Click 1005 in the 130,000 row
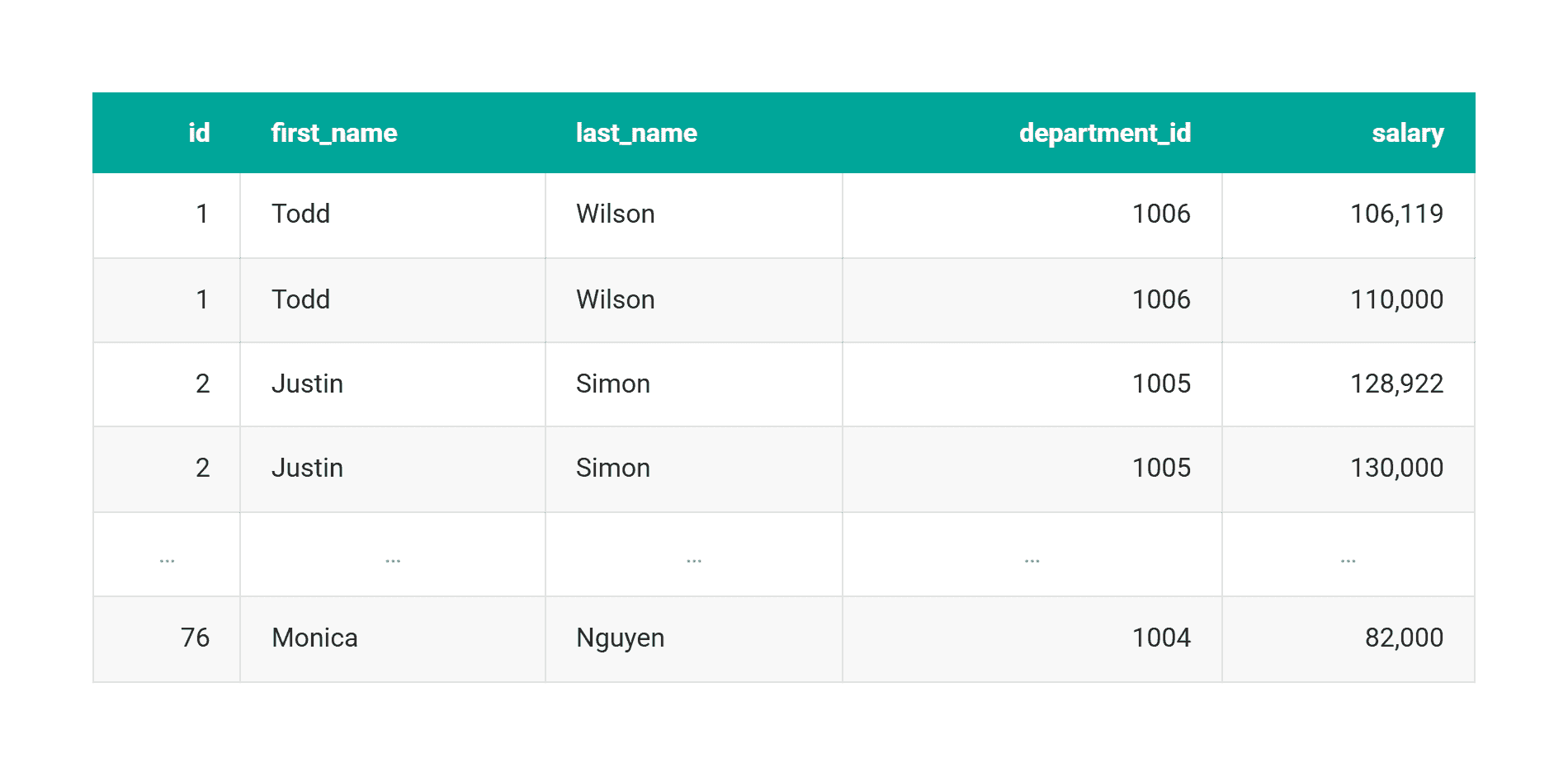 click(1161, 468)
